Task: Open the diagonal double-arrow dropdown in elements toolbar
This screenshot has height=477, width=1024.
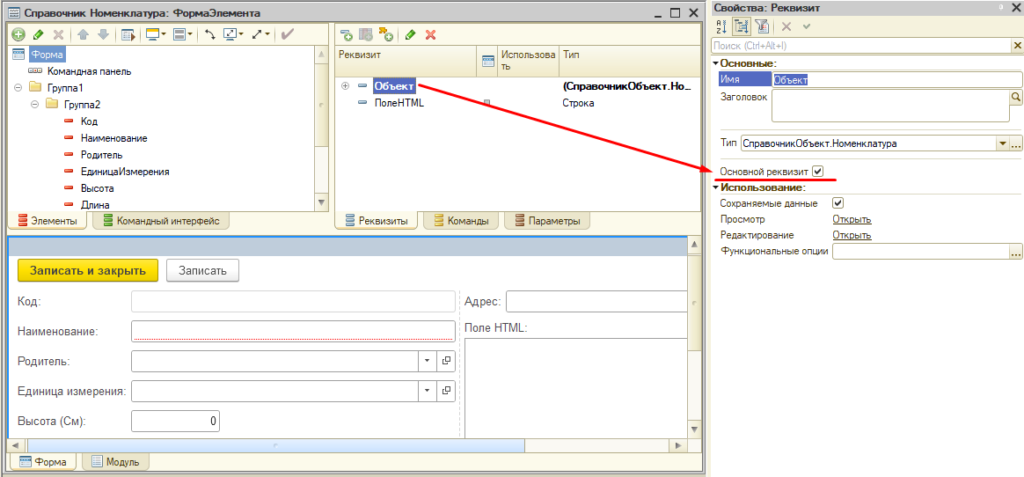Action: (x=260, y=35)
